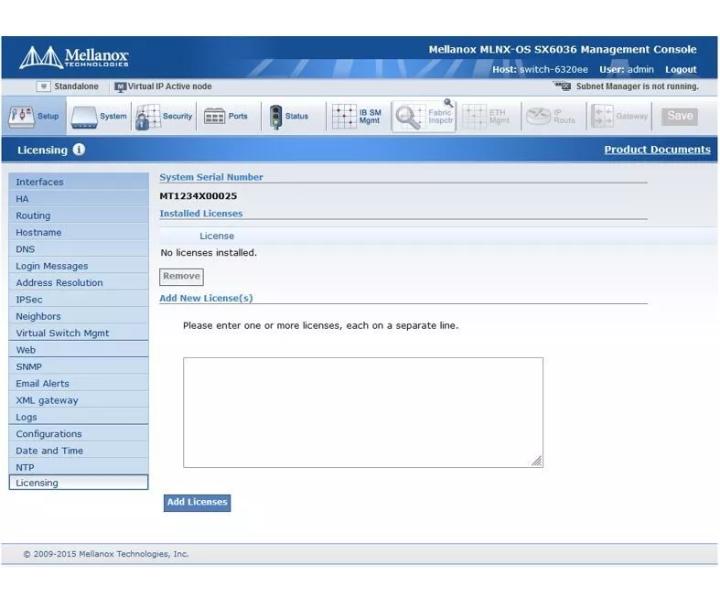Click the Add Licenses button
The image size is (720, 600).
pyautogui.click(x=197, y=502)
